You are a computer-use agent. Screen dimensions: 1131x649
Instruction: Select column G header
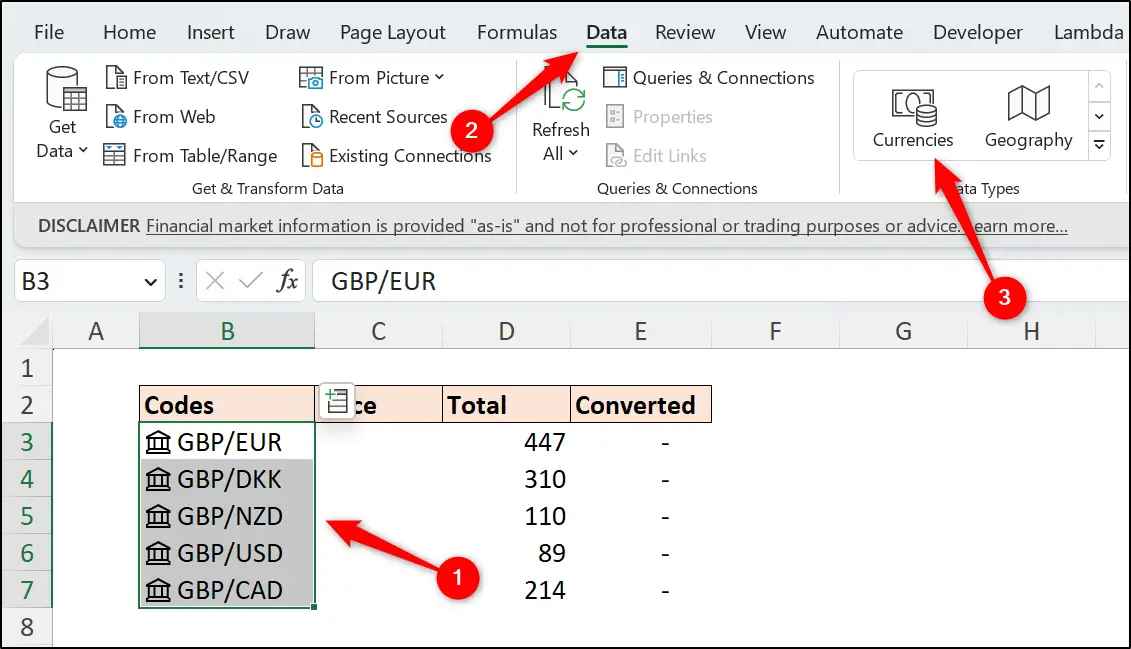coord(903,331)
